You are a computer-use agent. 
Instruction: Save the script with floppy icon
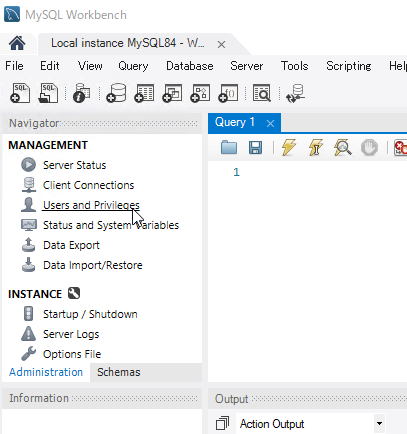click(x=255, y=147)
